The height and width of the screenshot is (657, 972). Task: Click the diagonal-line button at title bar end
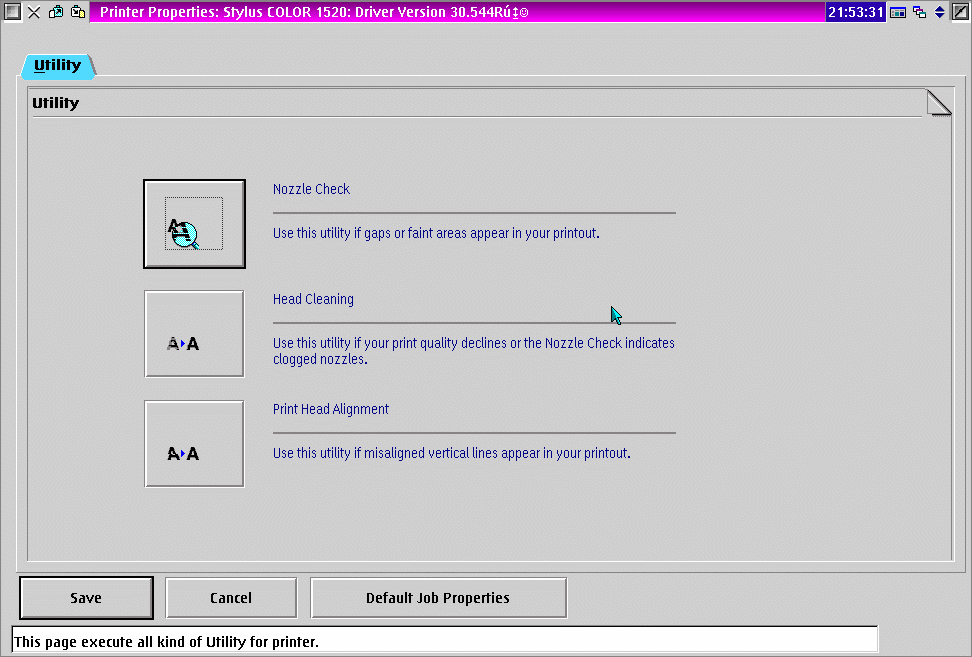click(x=960, y=12)
